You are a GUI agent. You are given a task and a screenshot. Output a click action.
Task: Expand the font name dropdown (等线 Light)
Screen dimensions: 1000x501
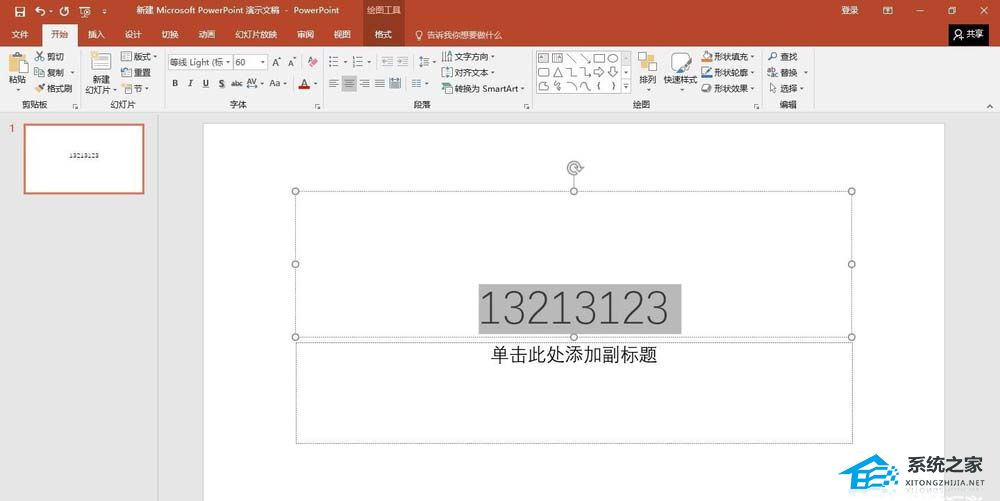(226, 62)
